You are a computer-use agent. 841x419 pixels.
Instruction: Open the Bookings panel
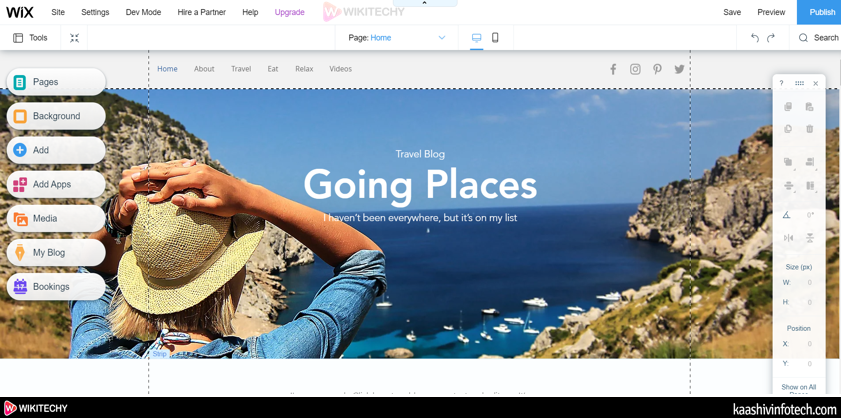tap(55, 286)
